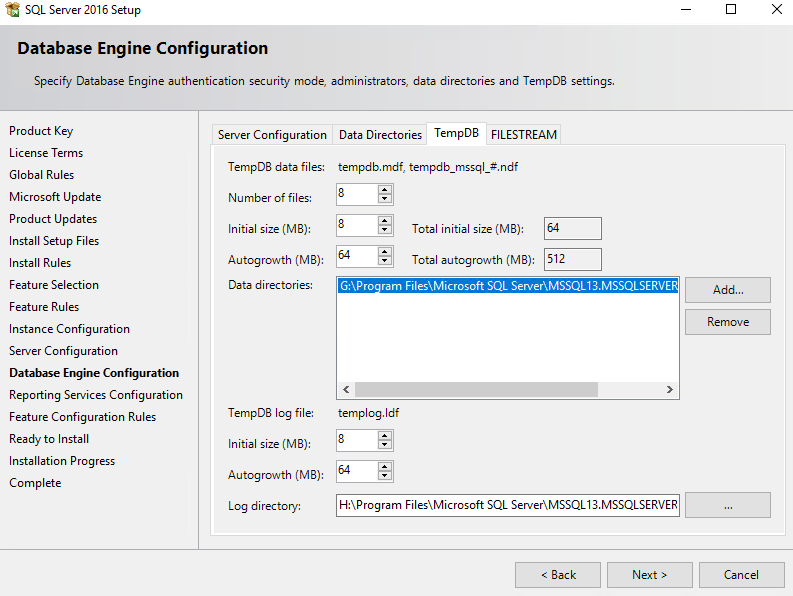The image size is (793, 596).
Task: Click the Log directory path field
Action: click(508, 505)
